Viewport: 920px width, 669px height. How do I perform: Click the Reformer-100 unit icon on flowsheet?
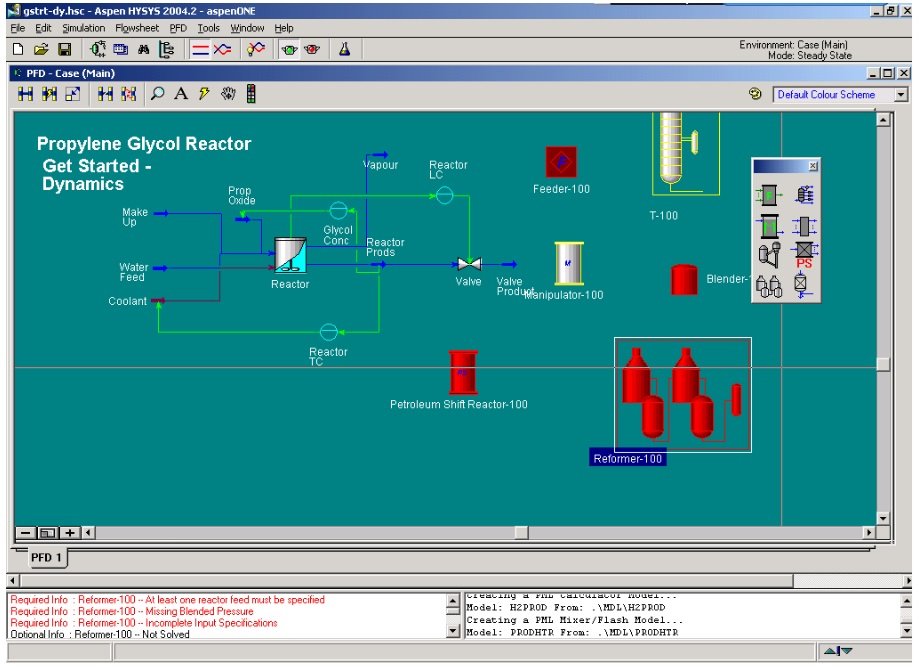[681, 393]
